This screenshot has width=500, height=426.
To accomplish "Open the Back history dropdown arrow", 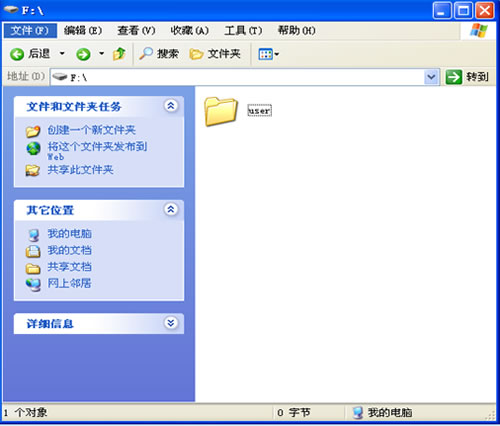I will coord(62,53).
